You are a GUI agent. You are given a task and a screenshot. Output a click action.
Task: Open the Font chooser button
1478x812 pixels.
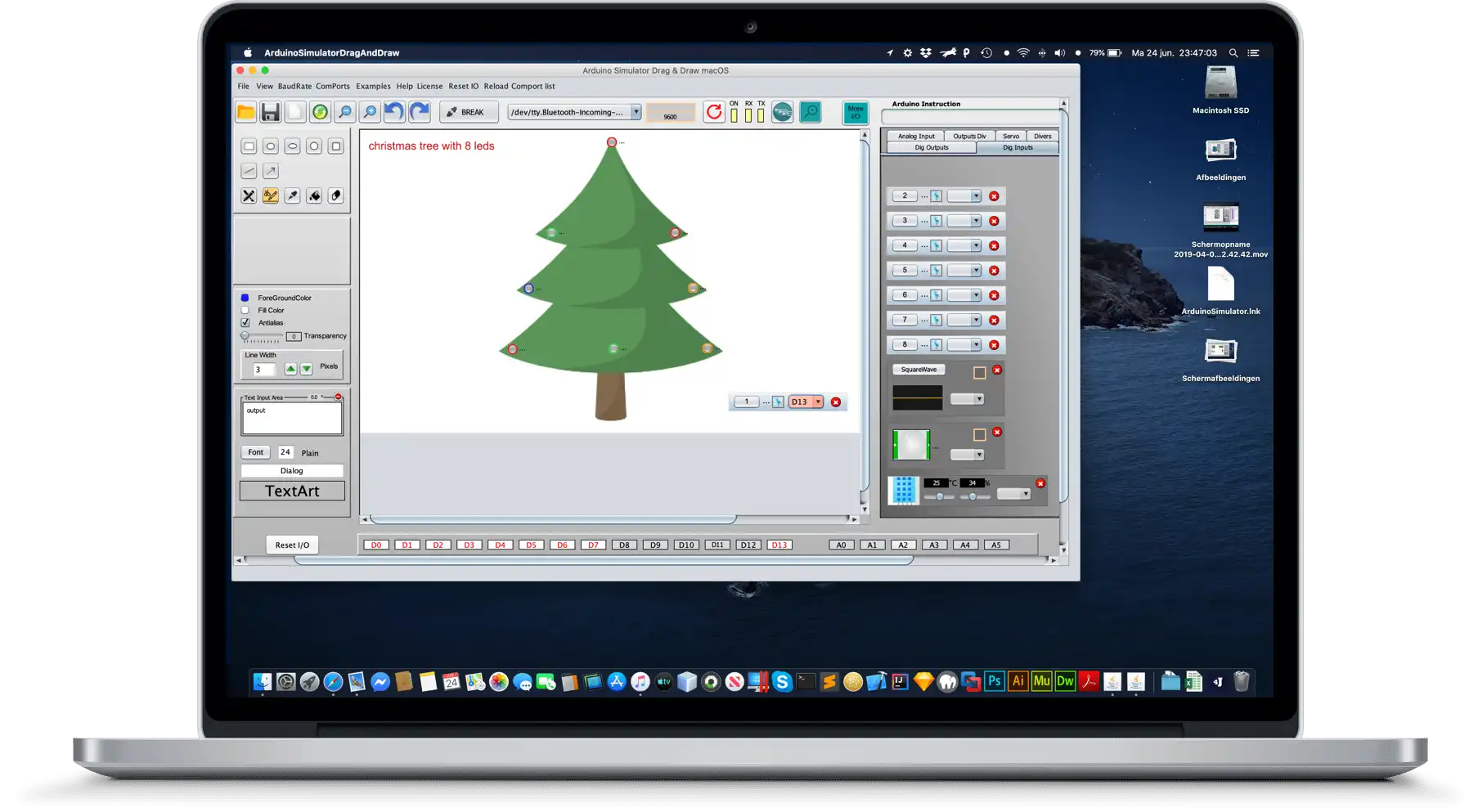pyautogui.click(x=256, y=452)
